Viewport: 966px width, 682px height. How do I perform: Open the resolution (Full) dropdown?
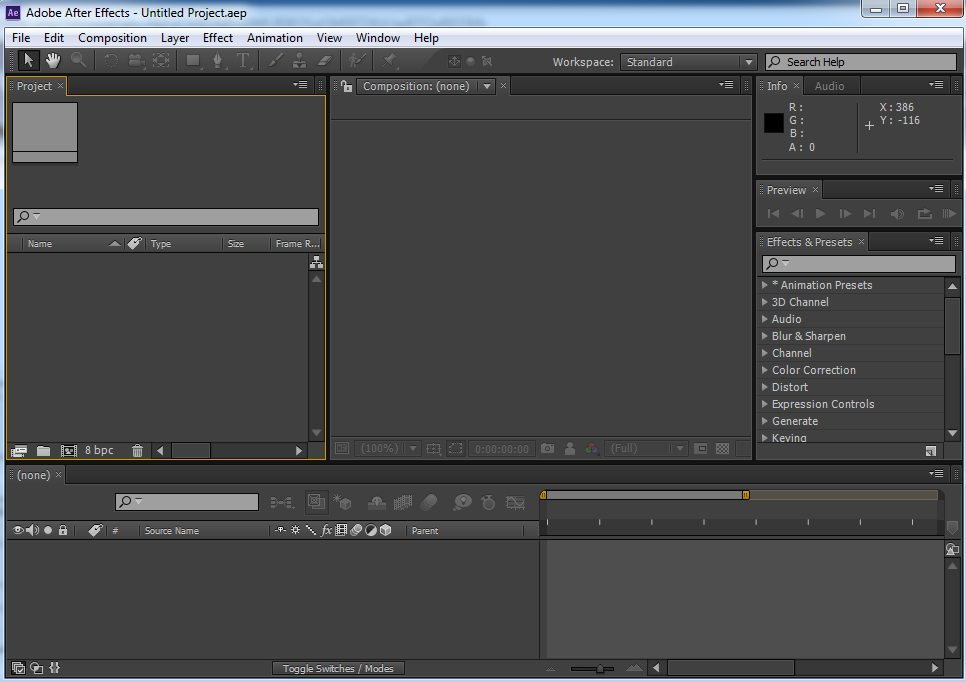[646, 449]
